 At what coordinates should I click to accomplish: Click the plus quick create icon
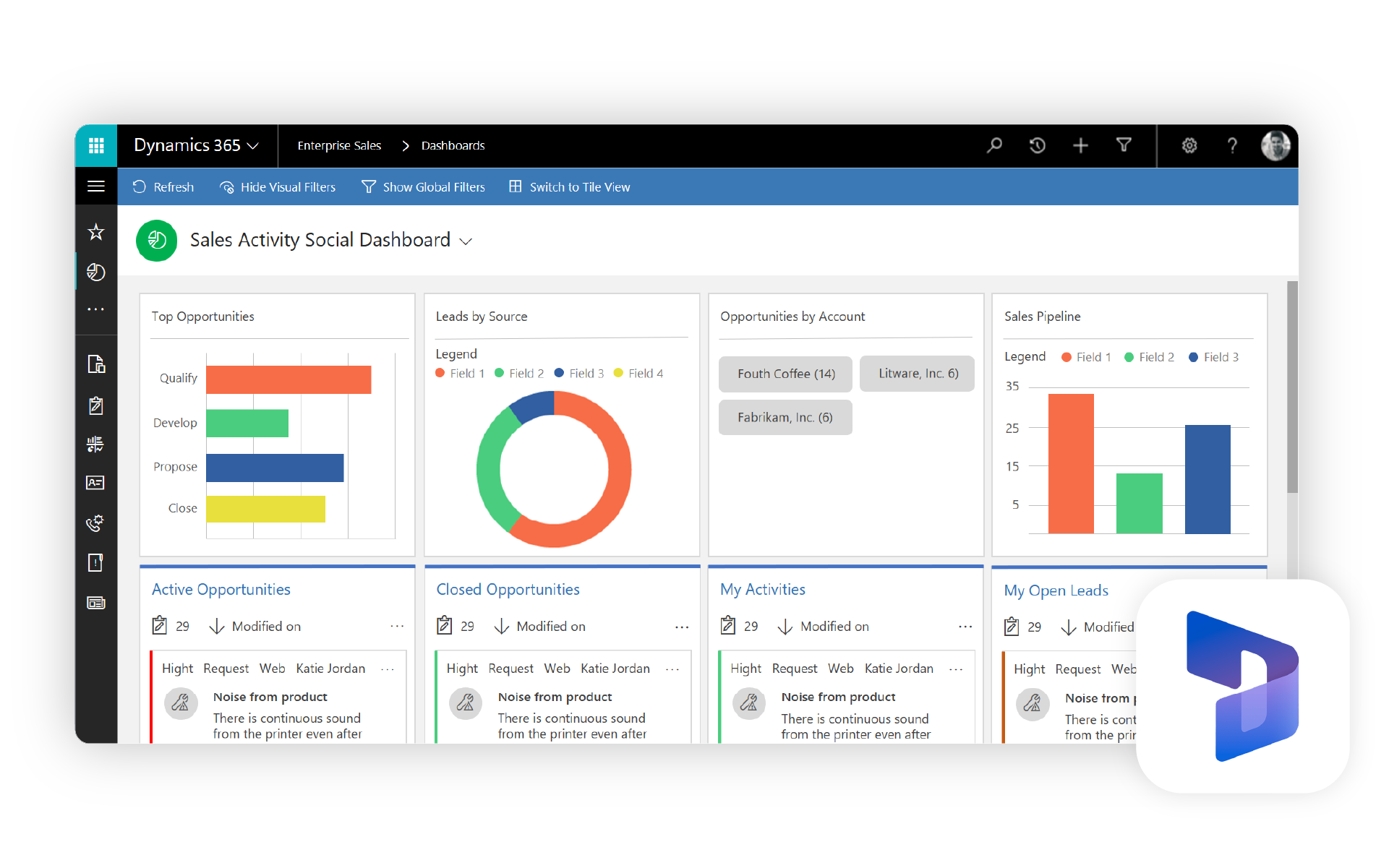point(1080,145)
